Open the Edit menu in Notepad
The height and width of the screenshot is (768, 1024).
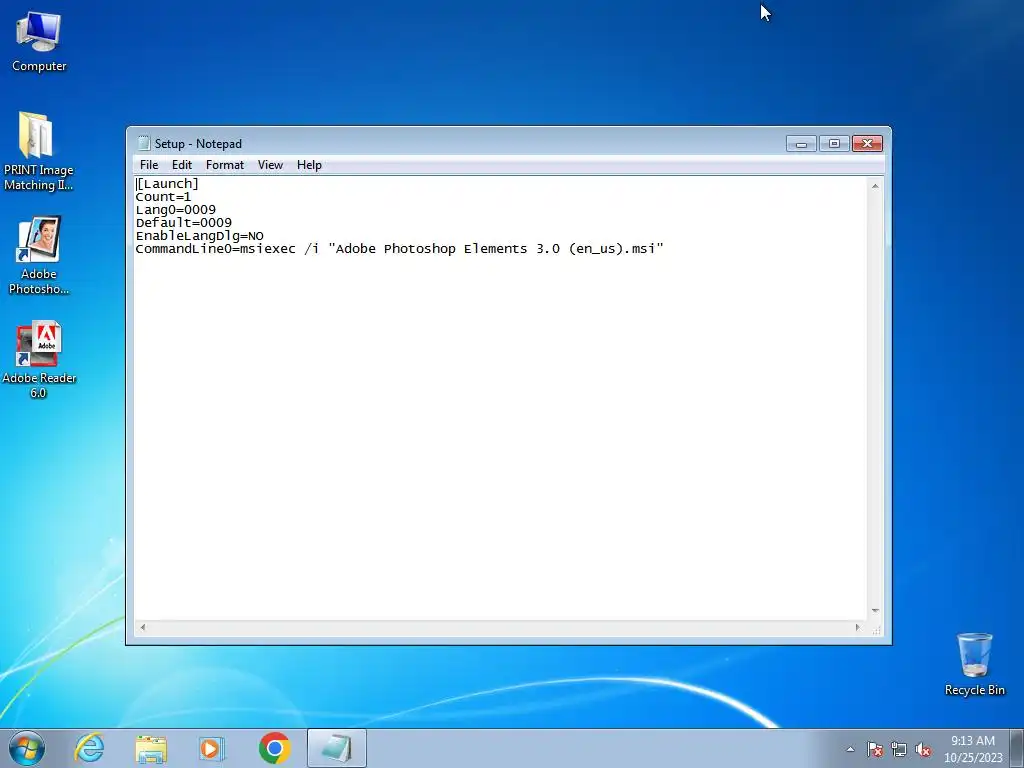click(182, 165)
